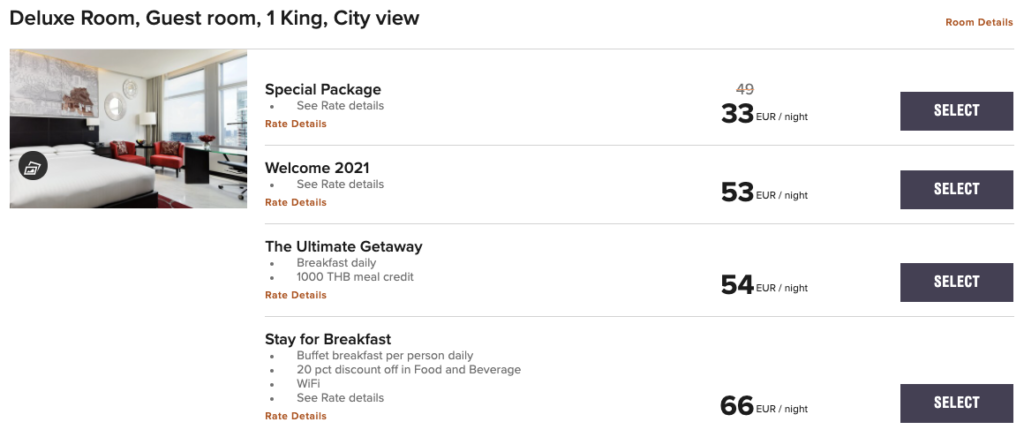Screen dimensions: 1024x437
Task: Select the Special Package rate
Action: tap(956, 111)
